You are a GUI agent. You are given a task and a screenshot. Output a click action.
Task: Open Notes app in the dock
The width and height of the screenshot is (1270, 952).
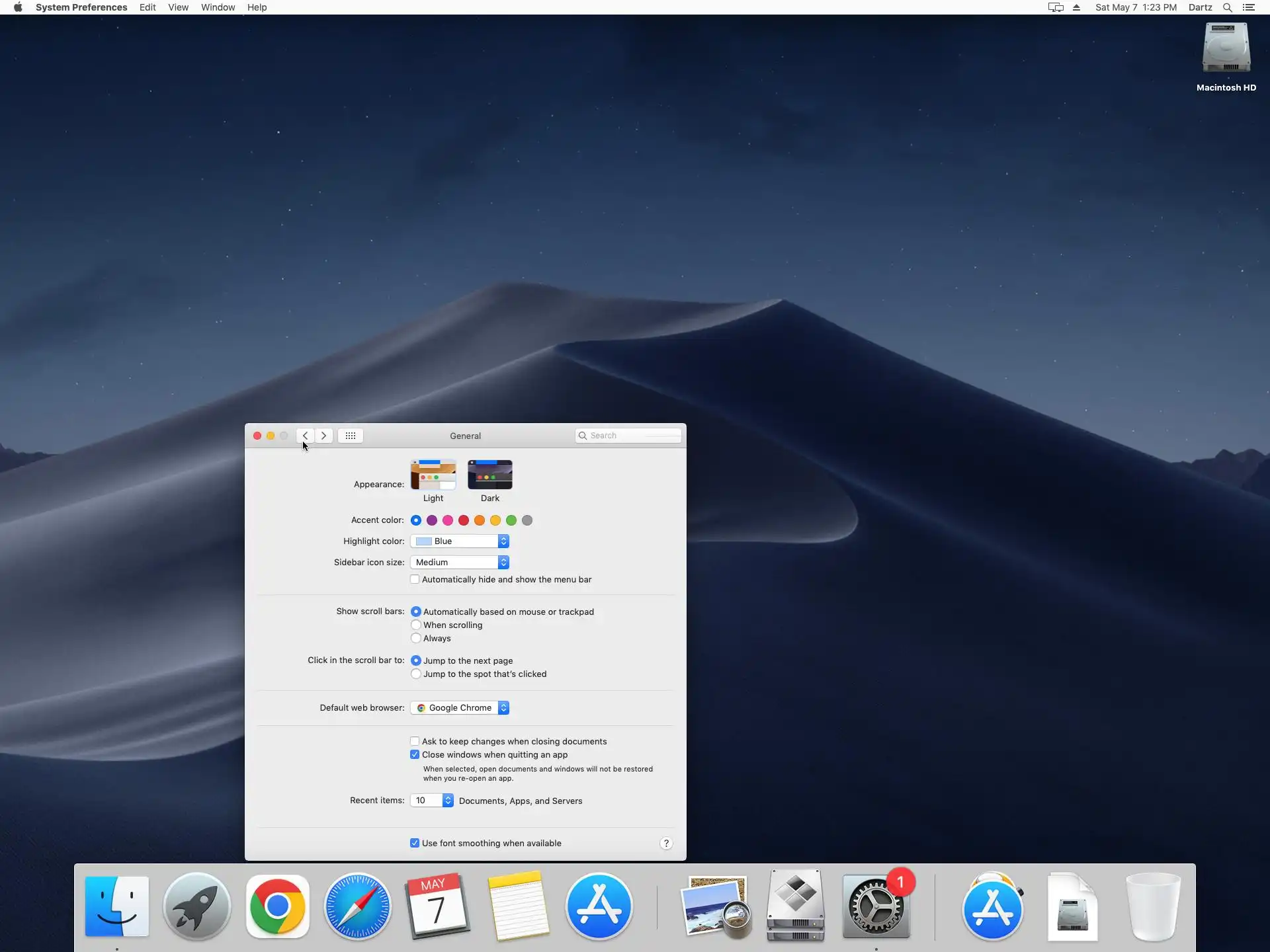(518, 906)
